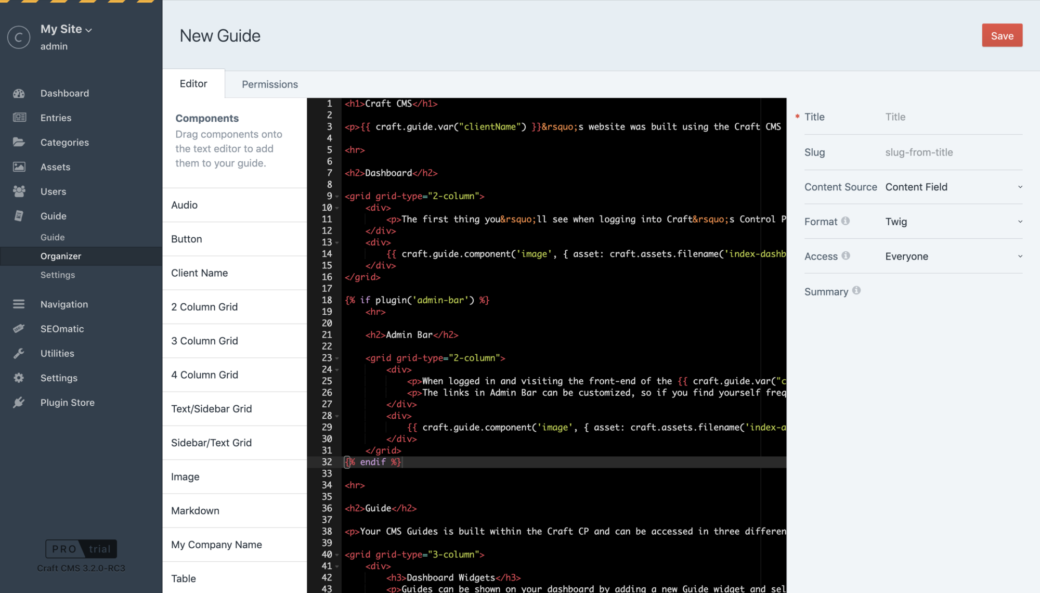
Task: Click the Utilities sidebar label
Action: click(57, 354)
